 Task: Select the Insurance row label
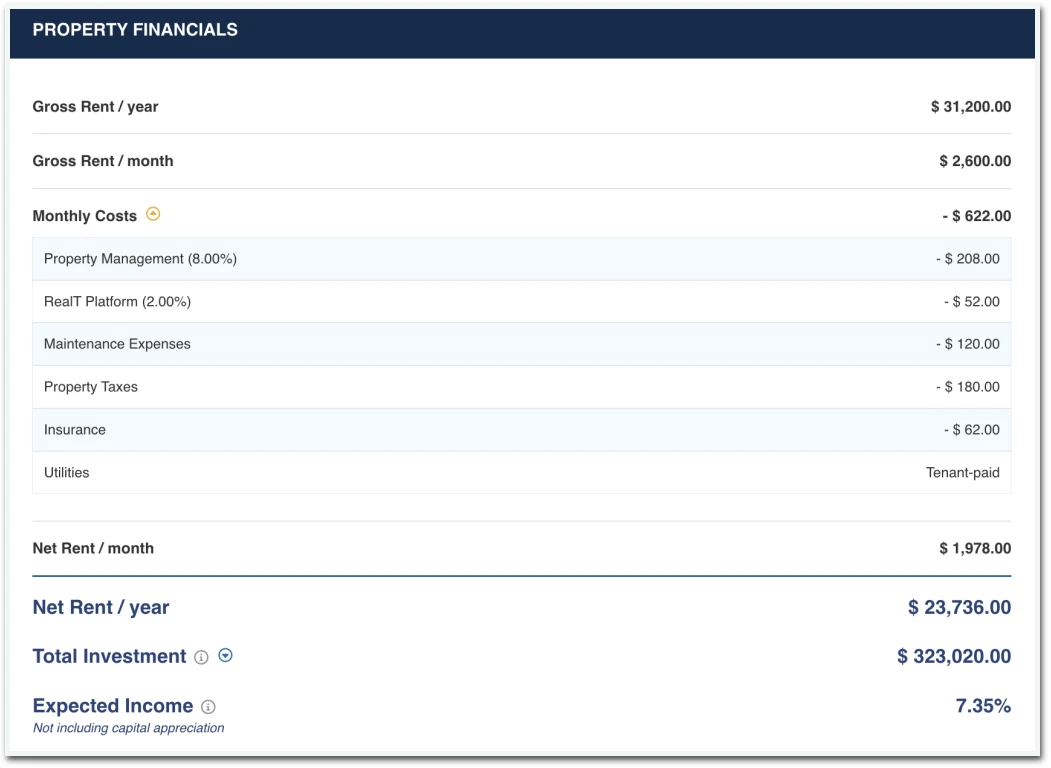pos(74,430)
